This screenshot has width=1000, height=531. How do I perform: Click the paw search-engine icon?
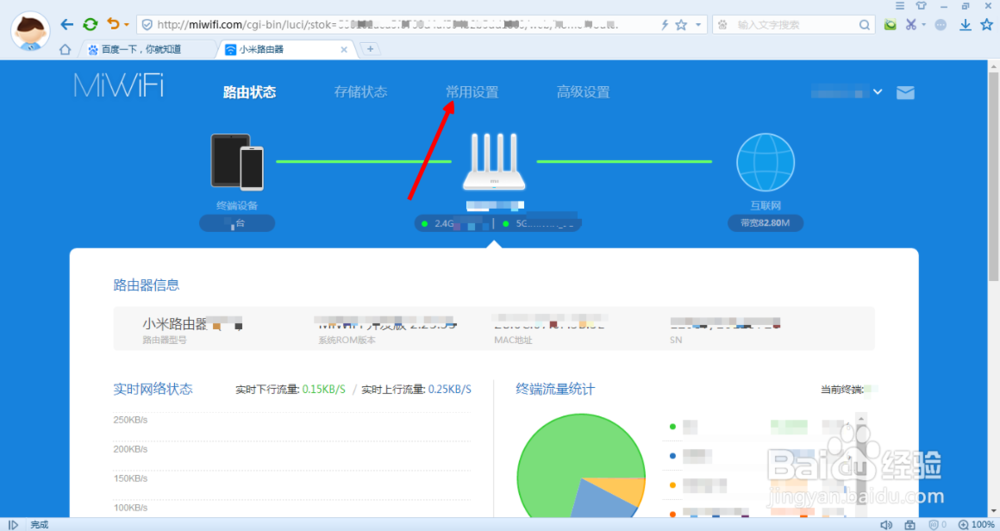tap(723, 24)
